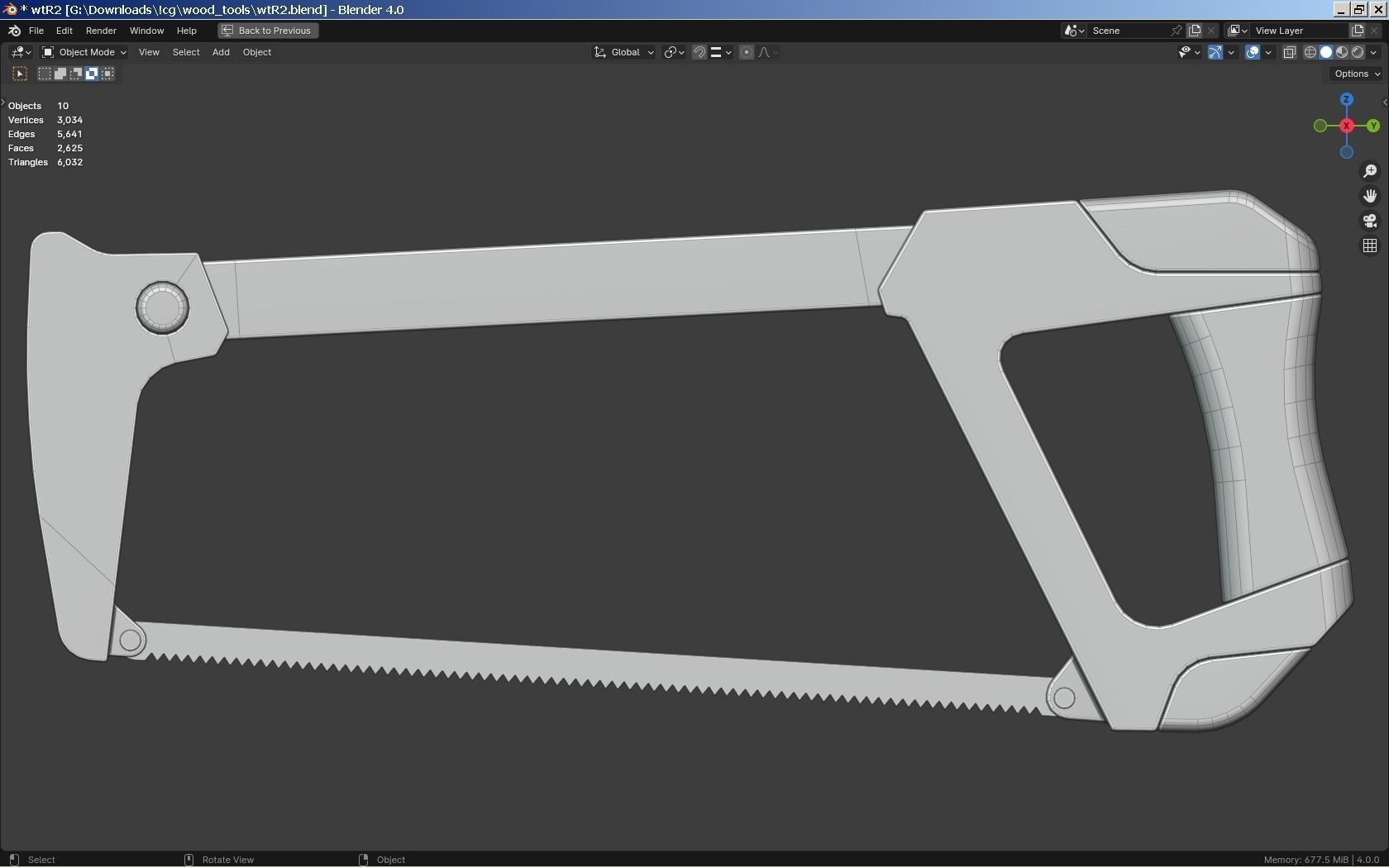Screen dimensions: 1389x868
Task: Open the transform pivot point dropdown
Action: [x=675, y=52]
